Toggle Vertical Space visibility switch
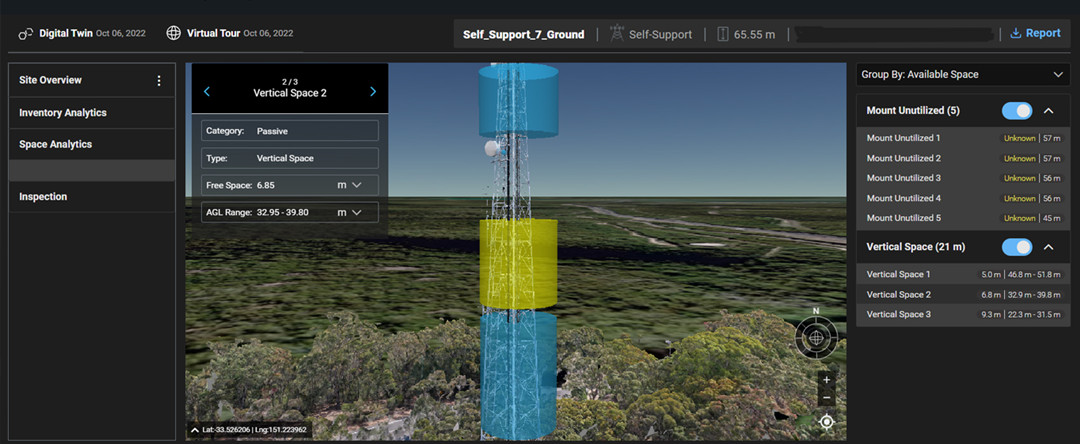 point(1017,247)
